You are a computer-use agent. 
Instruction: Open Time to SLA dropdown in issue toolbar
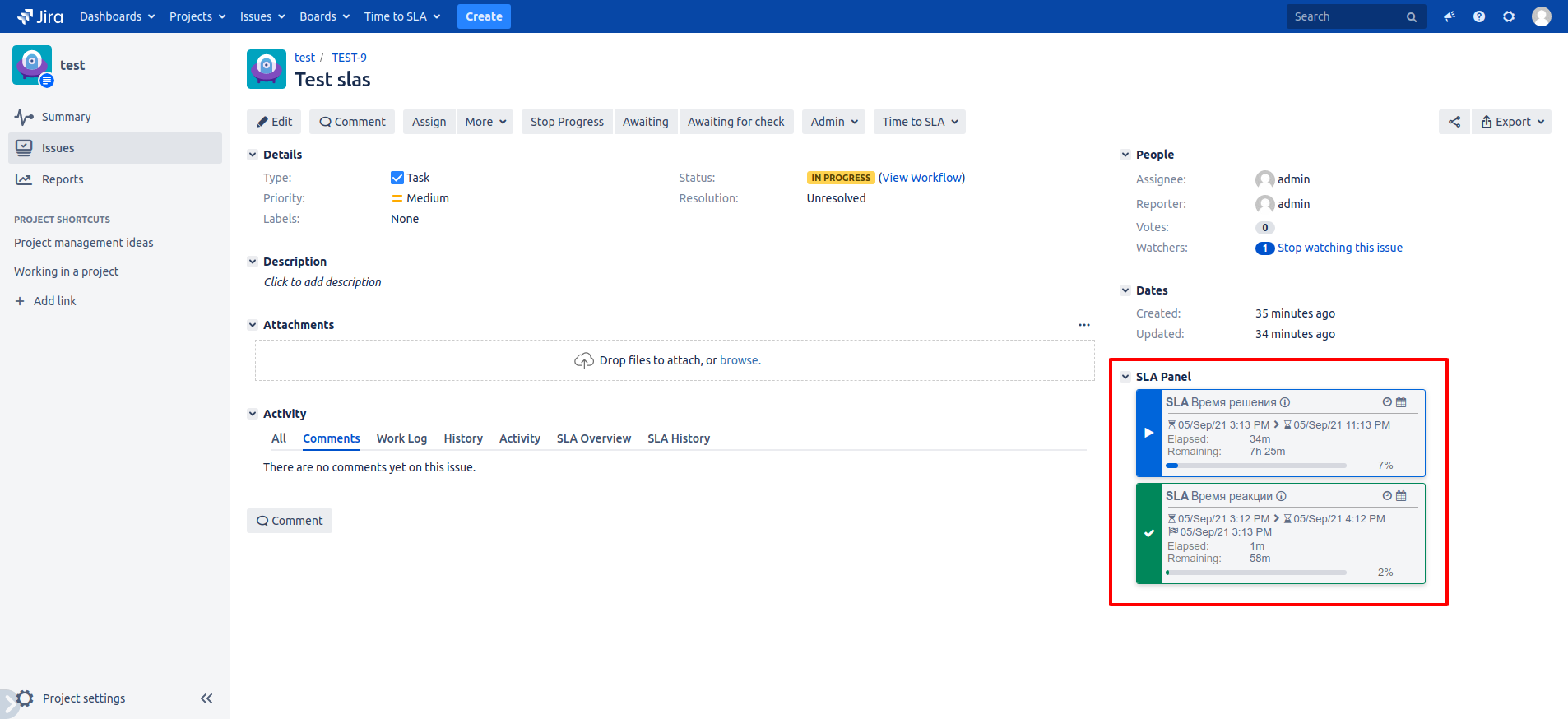tap(920, 122)
